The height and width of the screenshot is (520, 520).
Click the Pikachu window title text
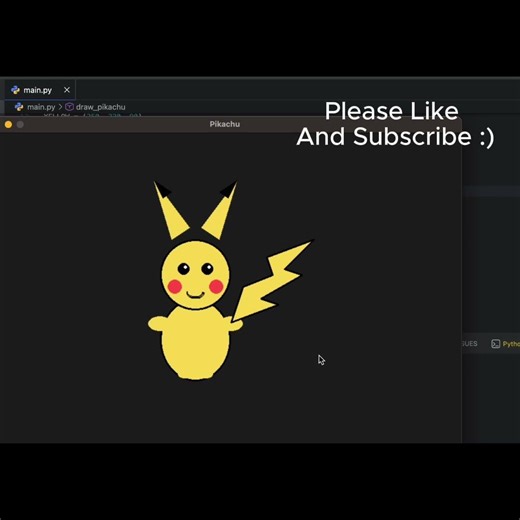coord(225,124)
